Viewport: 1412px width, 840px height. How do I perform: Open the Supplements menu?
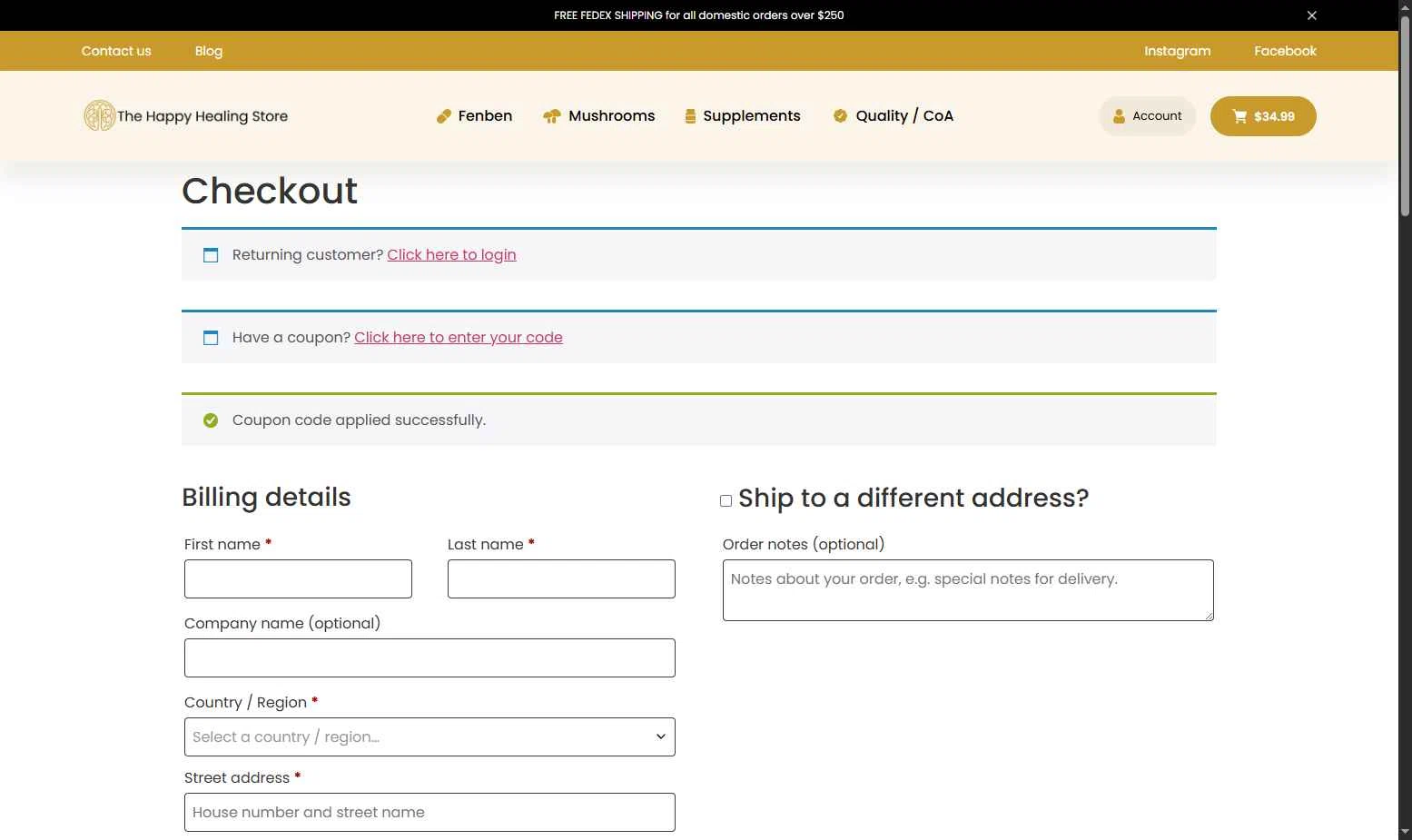(743, 115)
